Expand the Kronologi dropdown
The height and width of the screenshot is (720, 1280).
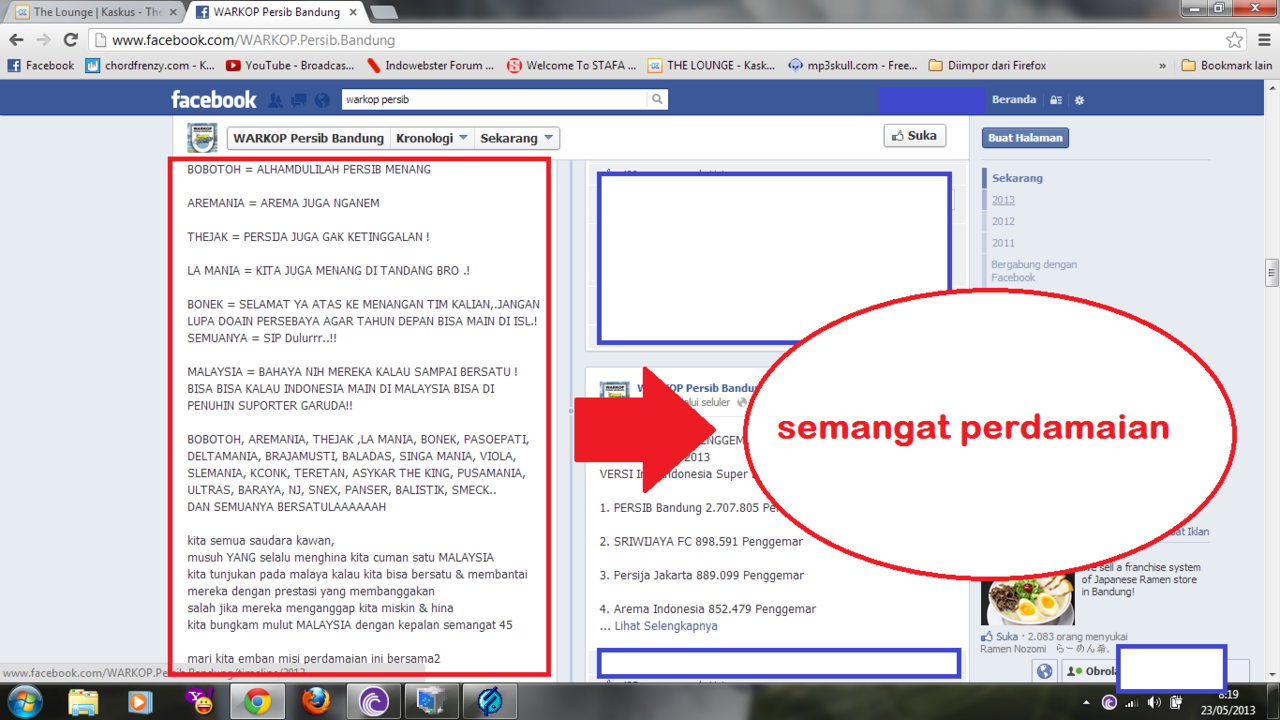pyautogui.click(x=431, y=138)
